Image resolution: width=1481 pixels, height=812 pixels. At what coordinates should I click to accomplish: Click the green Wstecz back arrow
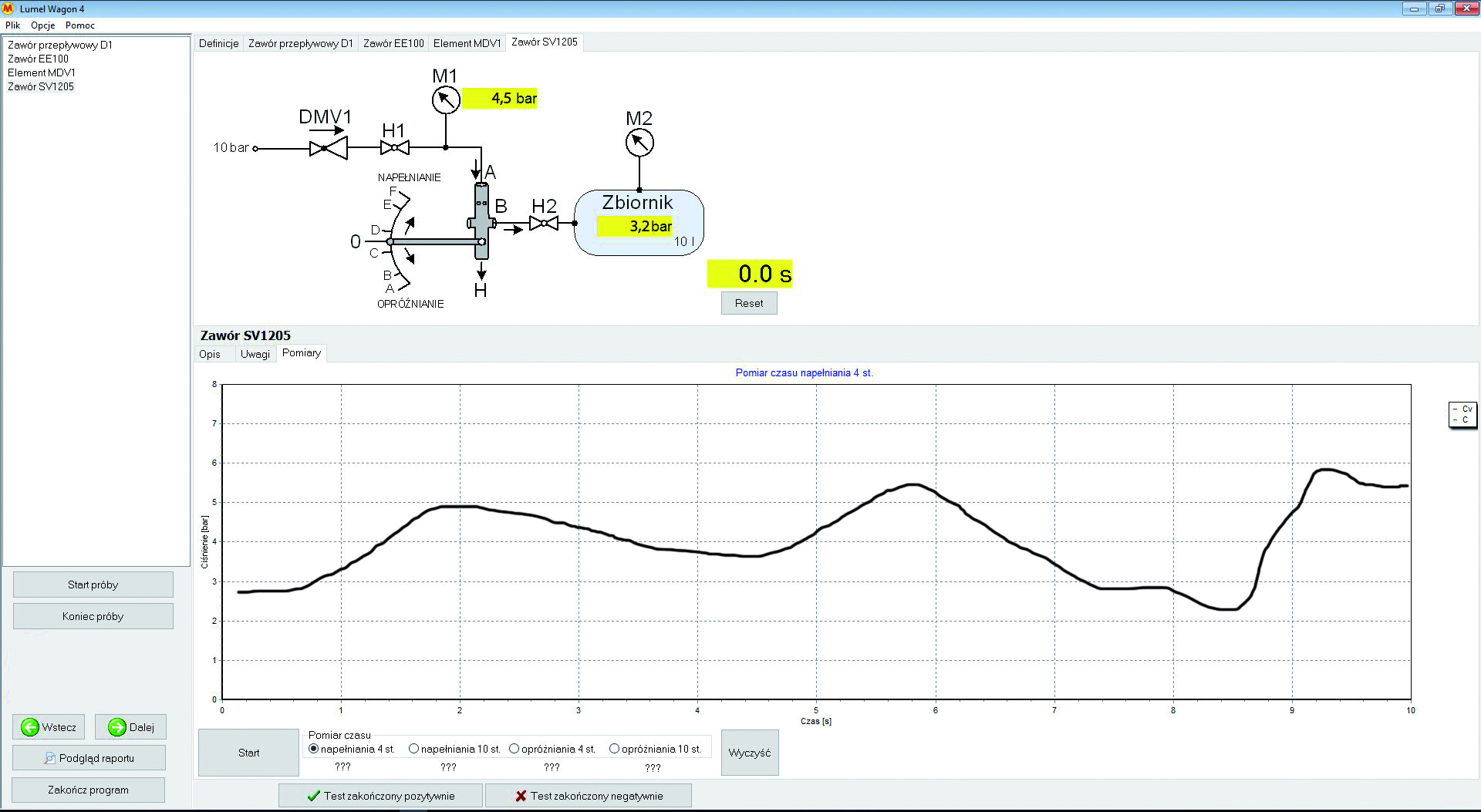(x=30, y=727)
